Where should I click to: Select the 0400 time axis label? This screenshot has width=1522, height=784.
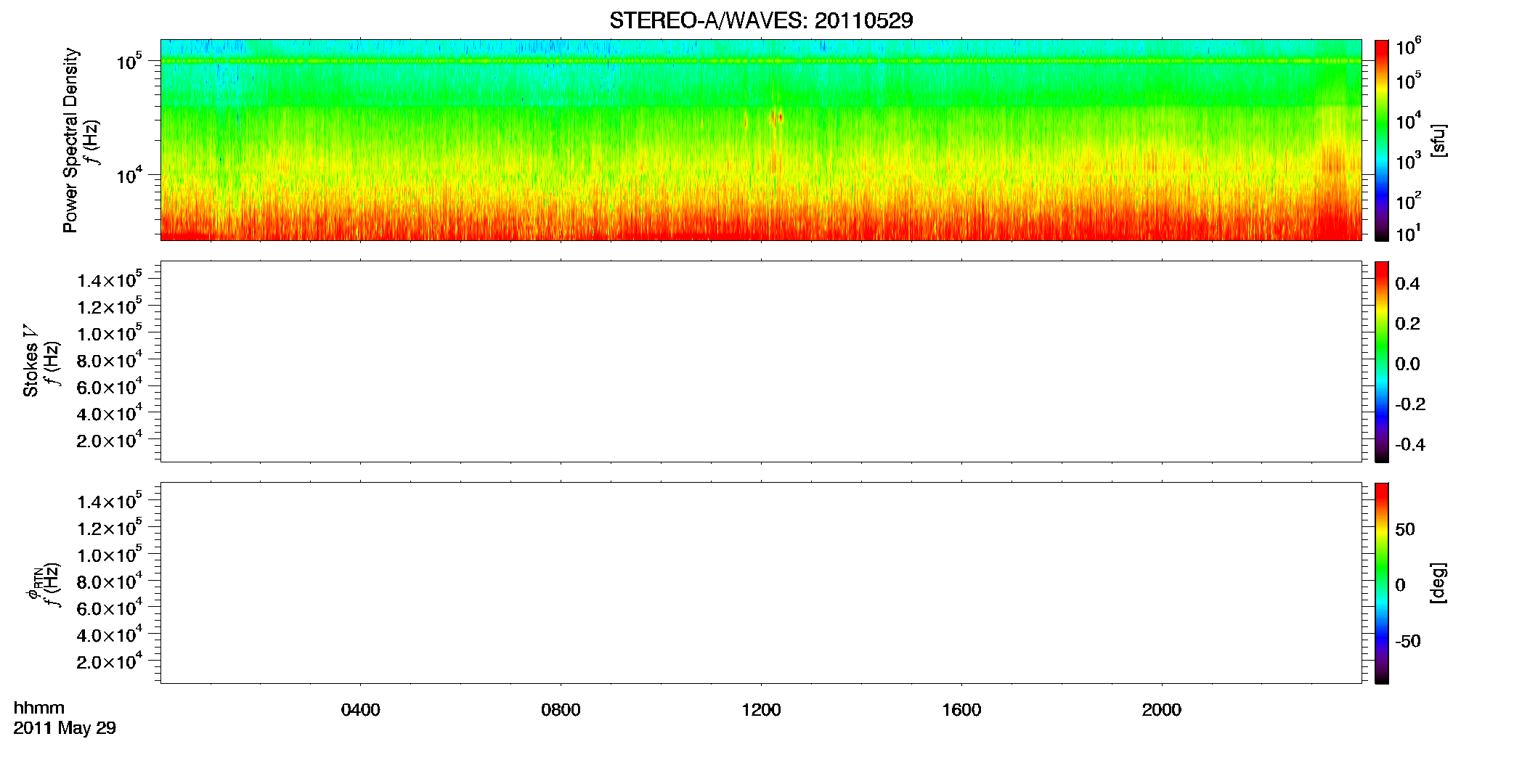[360, 710]
